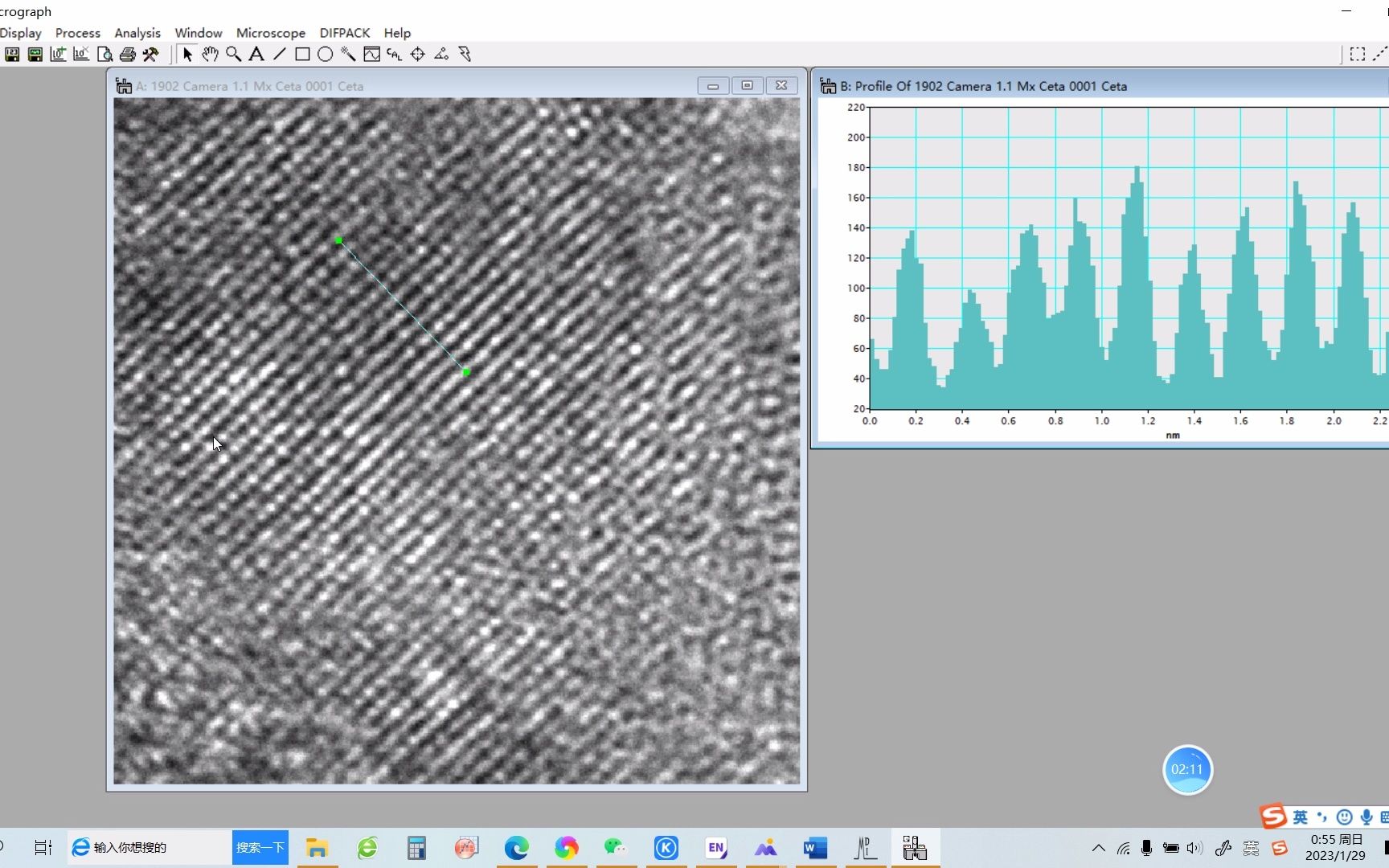Select the Rectangle ROI tool

pos(302,54)
